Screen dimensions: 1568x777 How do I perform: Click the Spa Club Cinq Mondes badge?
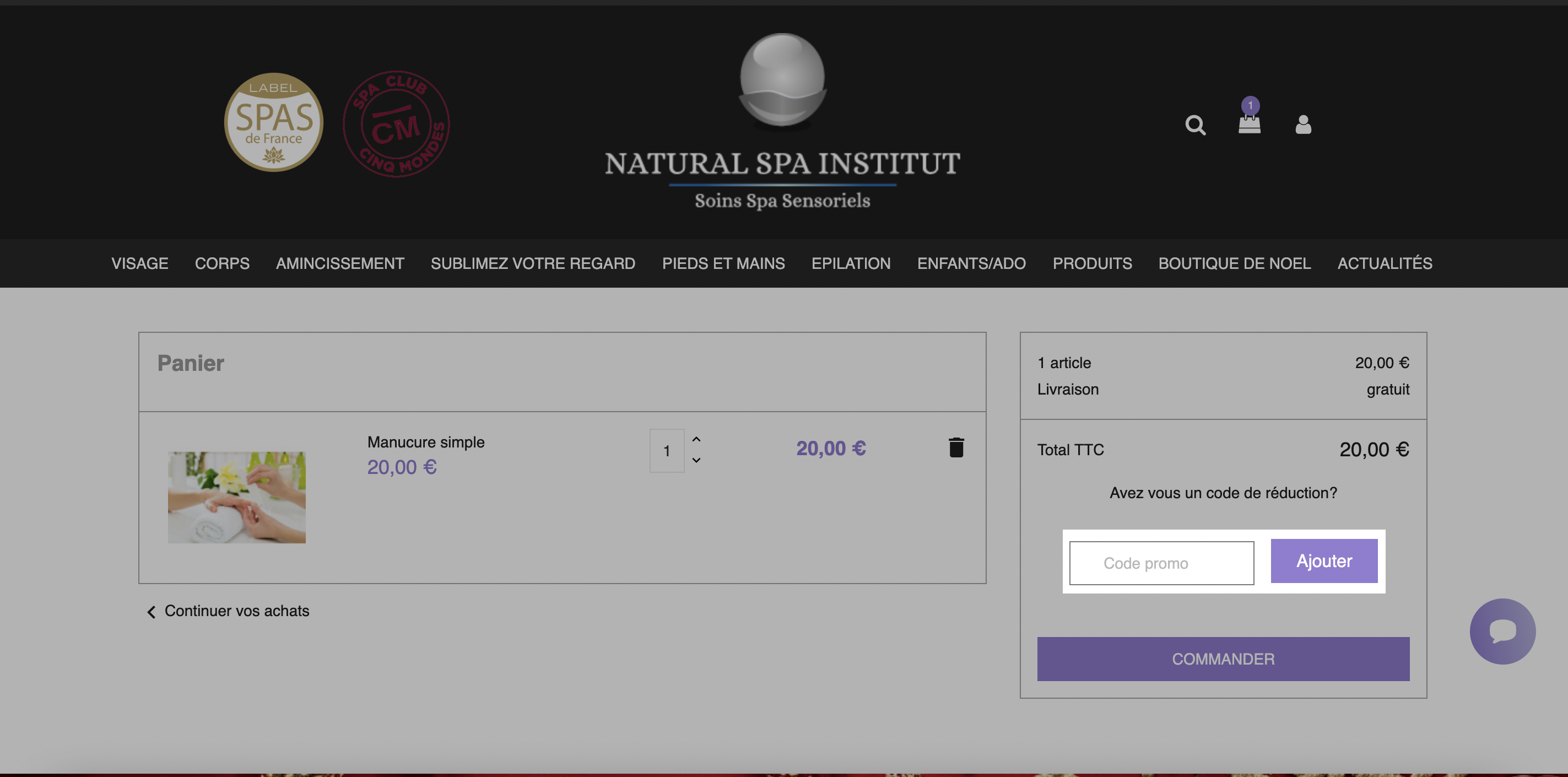(x=396, y=124)
